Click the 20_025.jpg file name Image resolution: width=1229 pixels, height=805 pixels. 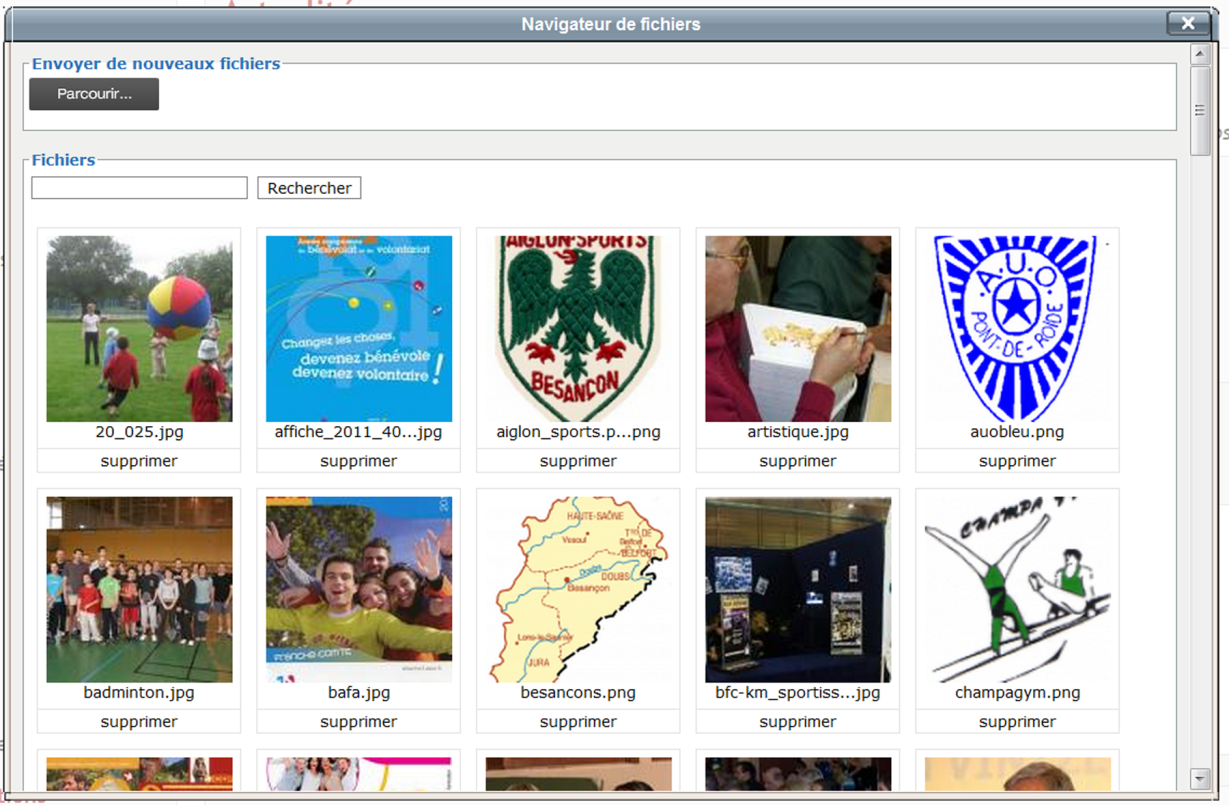[x=139, y=432]
